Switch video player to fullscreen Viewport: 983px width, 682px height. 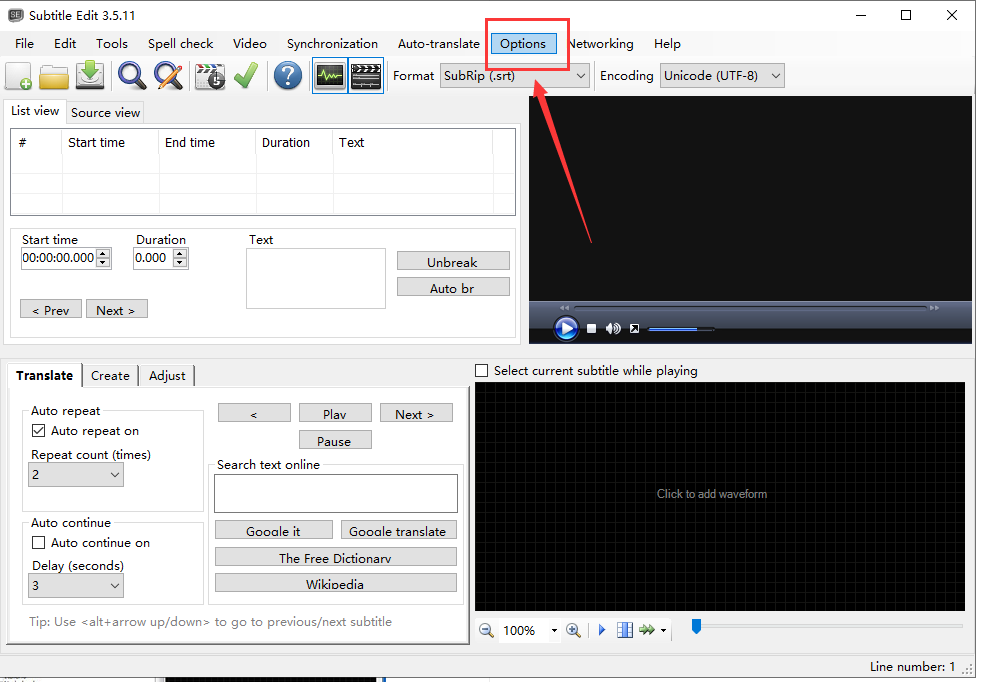[634, 328]
